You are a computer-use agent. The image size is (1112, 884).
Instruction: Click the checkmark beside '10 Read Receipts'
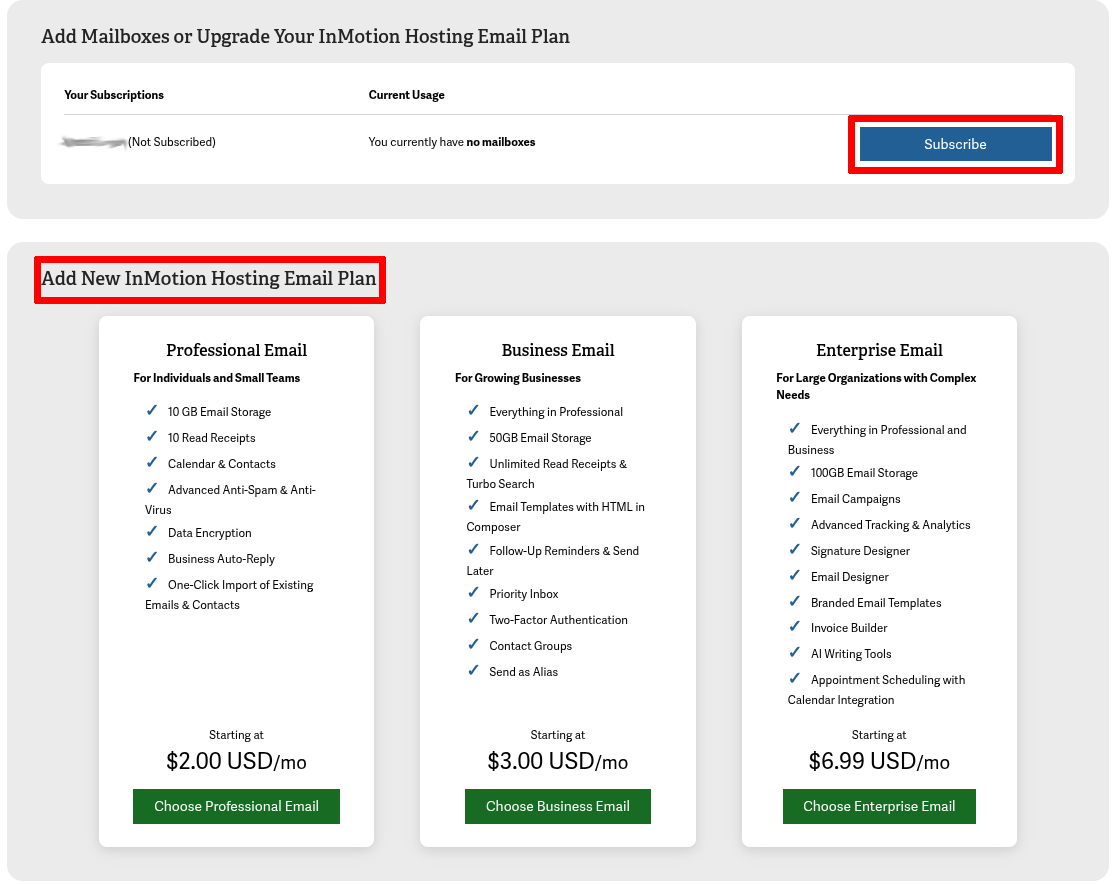pyautogui.click(x=152, y=437)
